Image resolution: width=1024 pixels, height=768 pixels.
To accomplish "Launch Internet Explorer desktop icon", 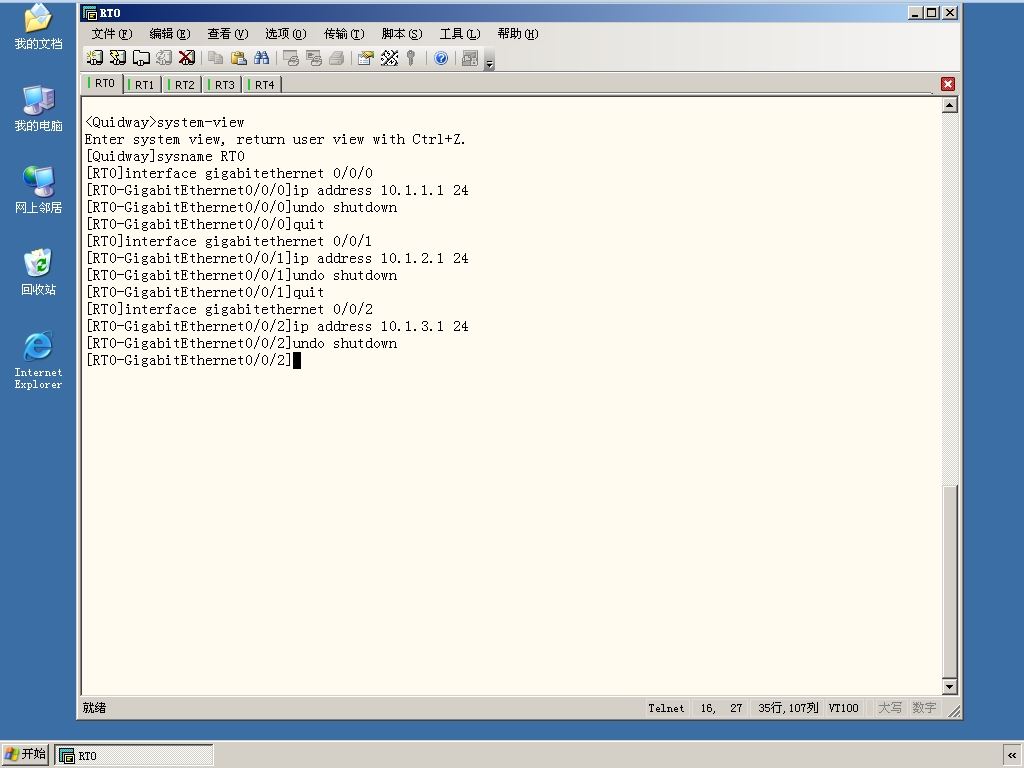I will click(39, 360).
